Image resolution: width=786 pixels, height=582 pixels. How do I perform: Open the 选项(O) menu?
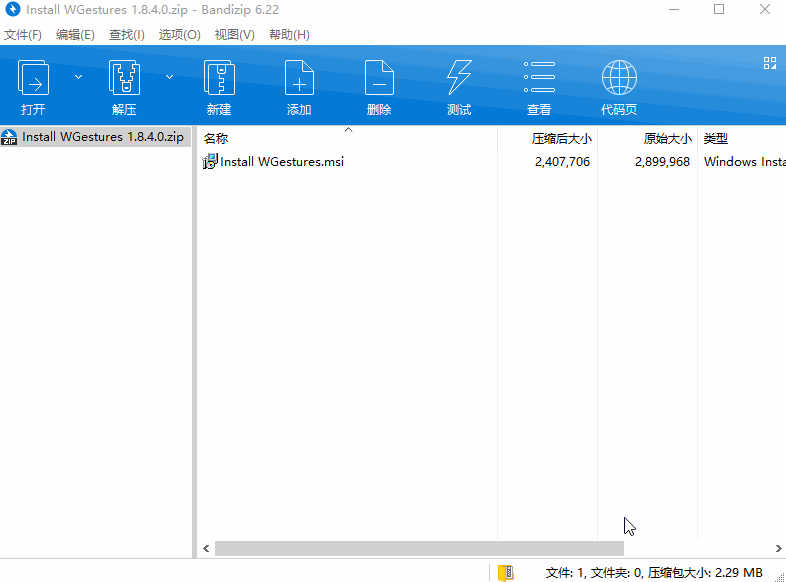click(x=179, y=35)
